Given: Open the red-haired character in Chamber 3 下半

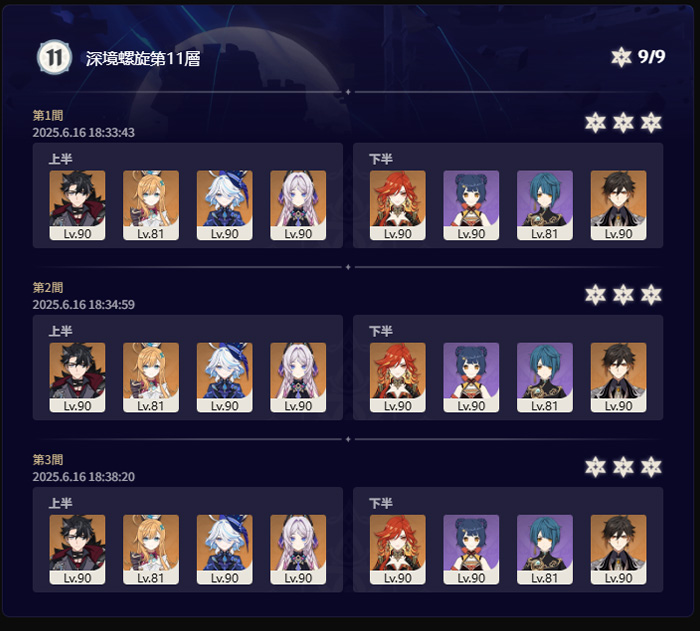Looking at the screenshot, I should (397, 549).
